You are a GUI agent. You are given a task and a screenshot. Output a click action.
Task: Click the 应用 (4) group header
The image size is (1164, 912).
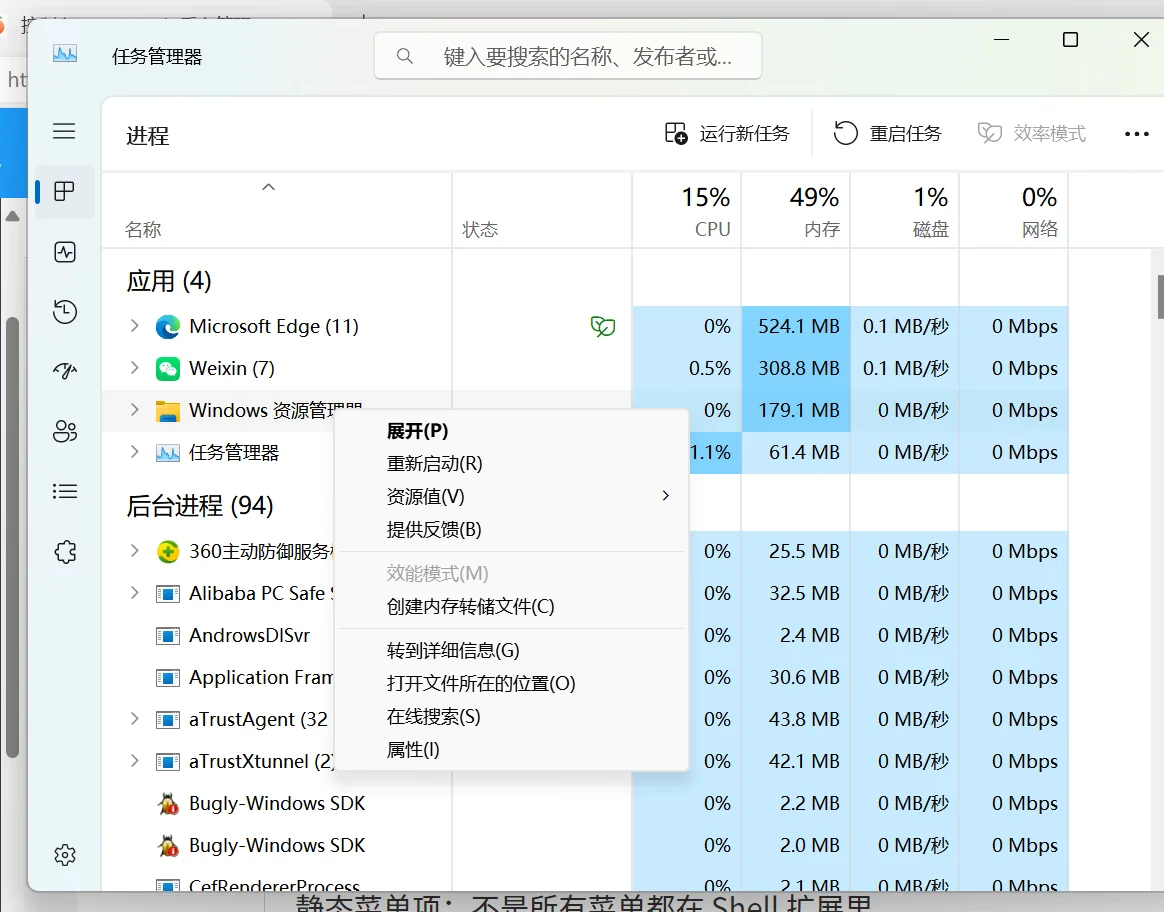coord(169,281)
